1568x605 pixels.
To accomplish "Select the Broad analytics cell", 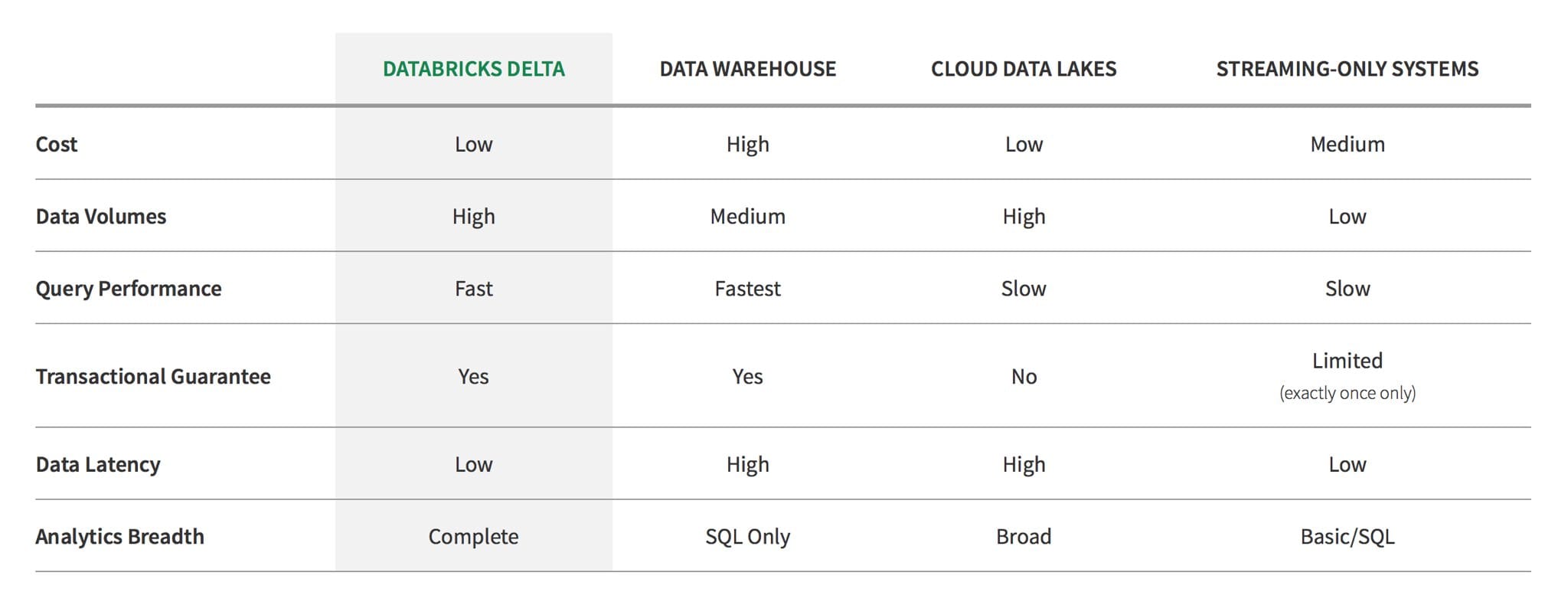I will pyautogui.click(x=1024, y=536).
